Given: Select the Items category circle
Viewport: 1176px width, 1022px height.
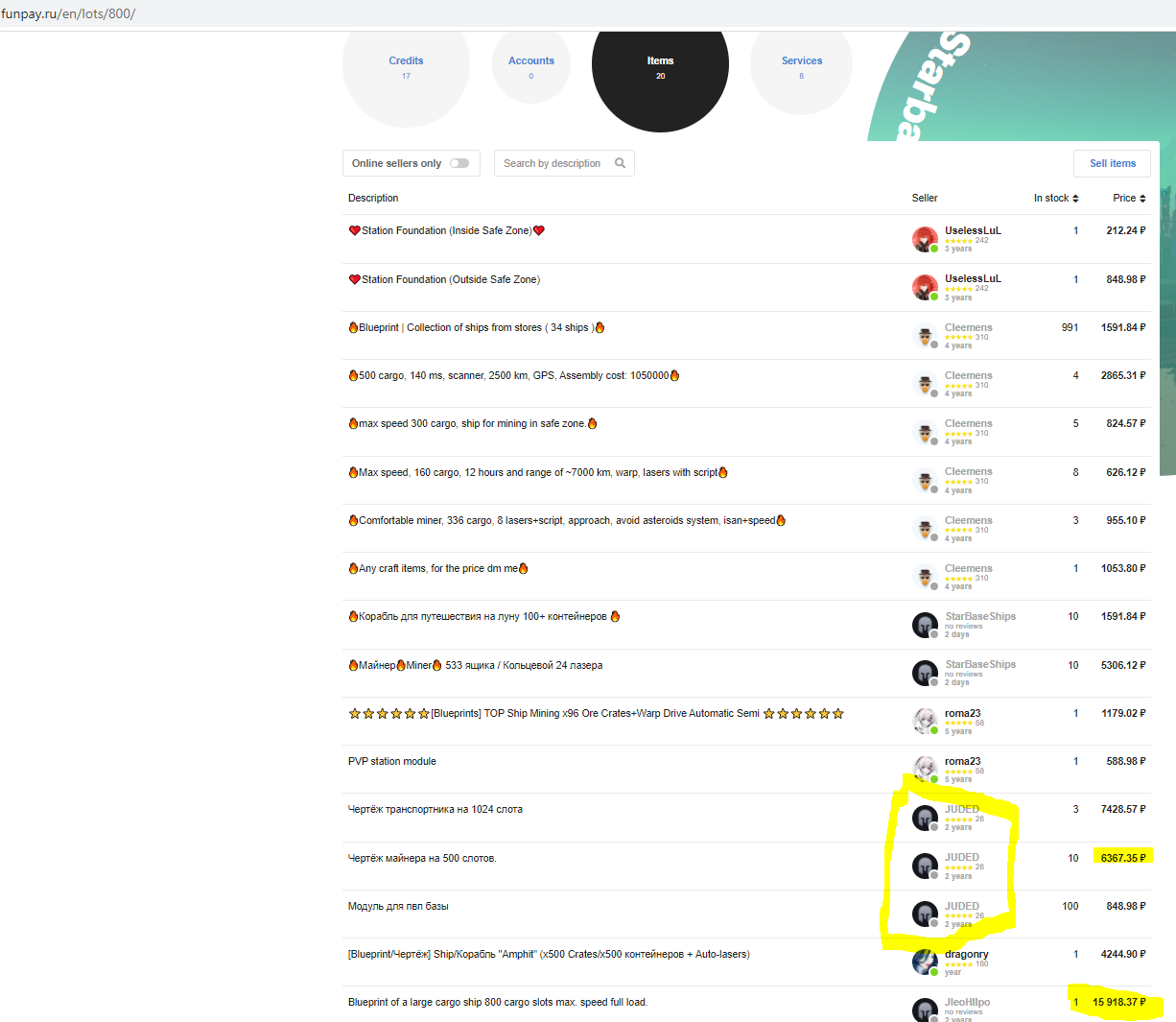Looking at the screenshot, I should (660, 67).
